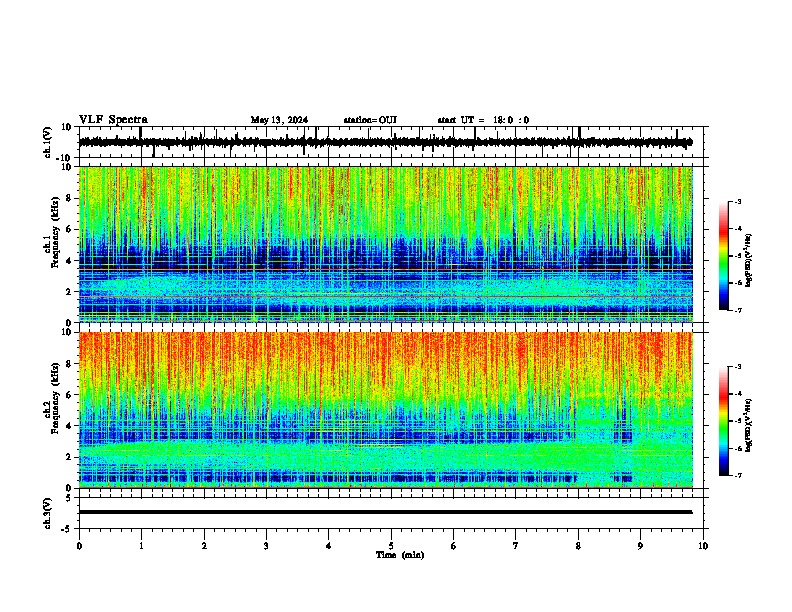This screenshot has width=792, height=612.
Task: Click the 'VLF Spectra' title text
Action: [x=113, y=120]
